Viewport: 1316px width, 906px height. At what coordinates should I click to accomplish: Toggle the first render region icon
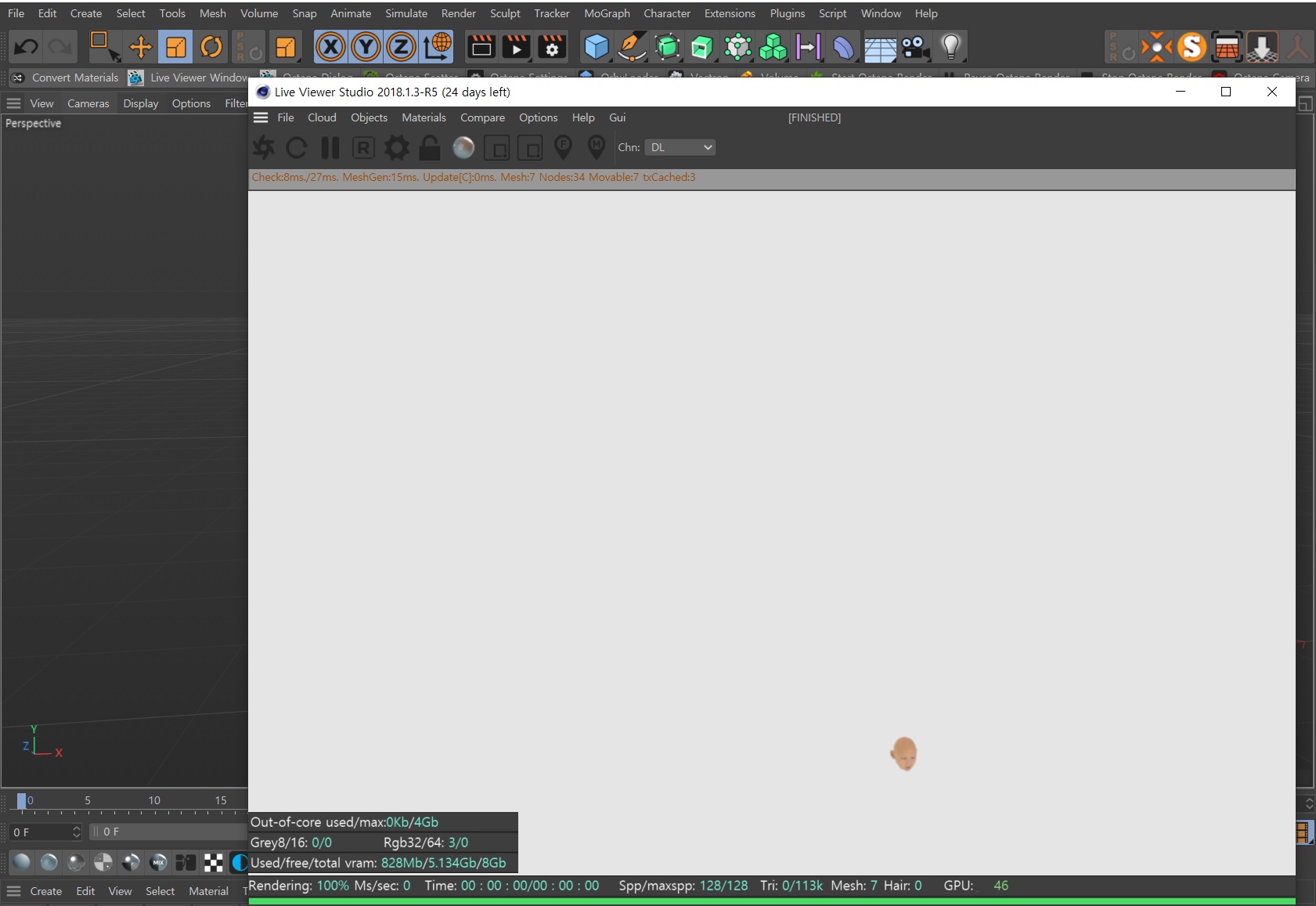tap(497, 147)
